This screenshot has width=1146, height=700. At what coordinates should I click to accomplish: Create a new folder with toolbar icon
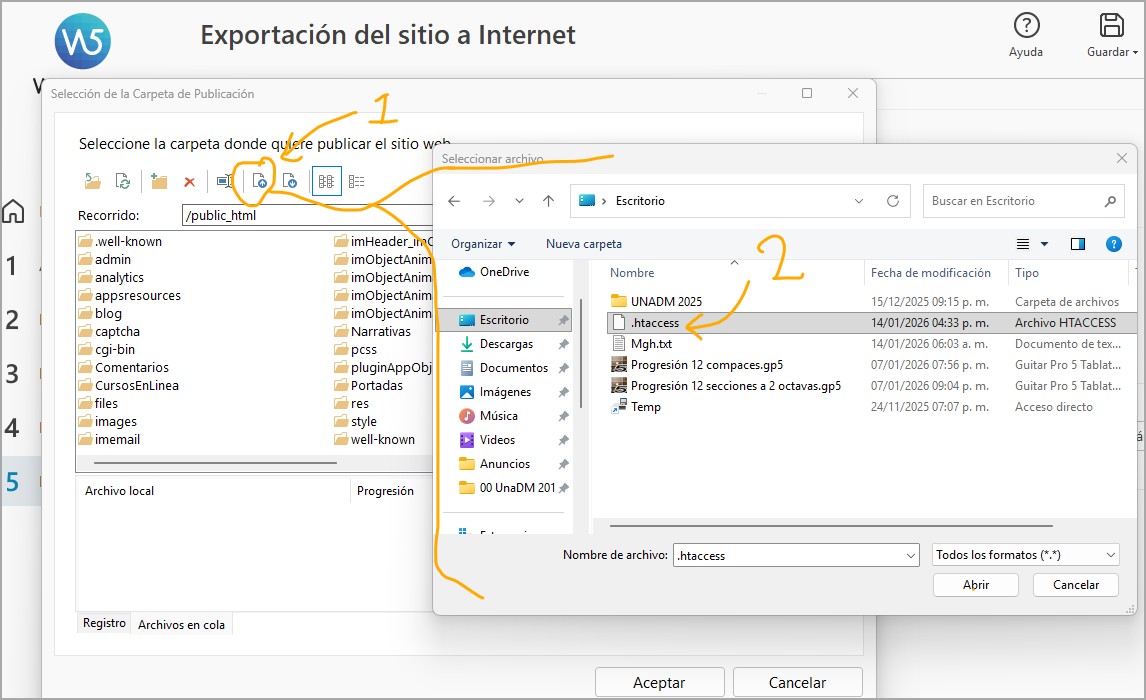[x=158, y=181]
